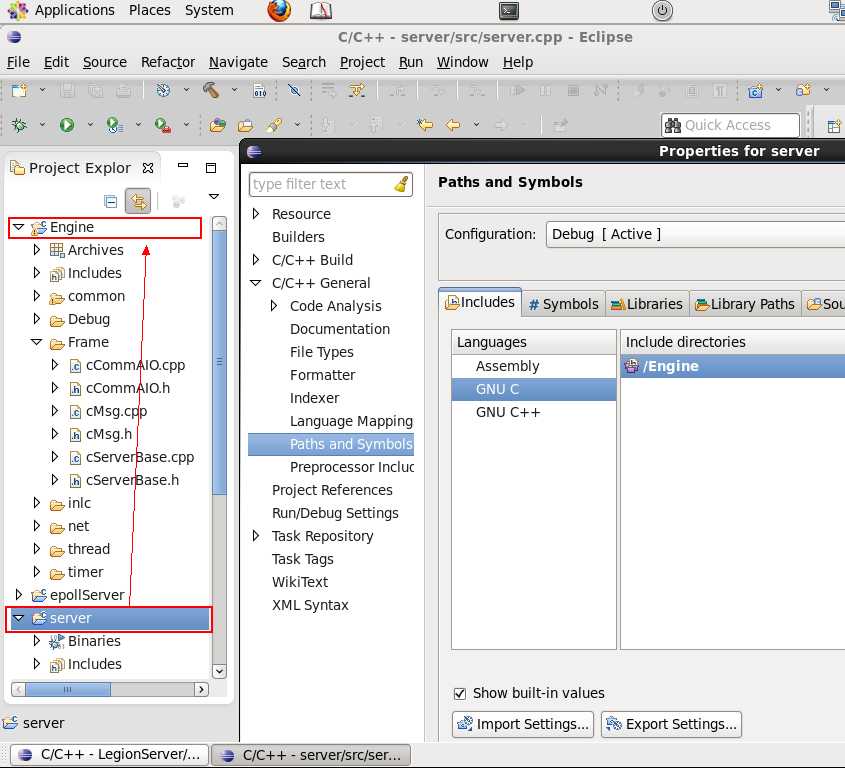Launch Firefox from the top panel
Viewport: 845px width, 768px height.
point(279,10)
